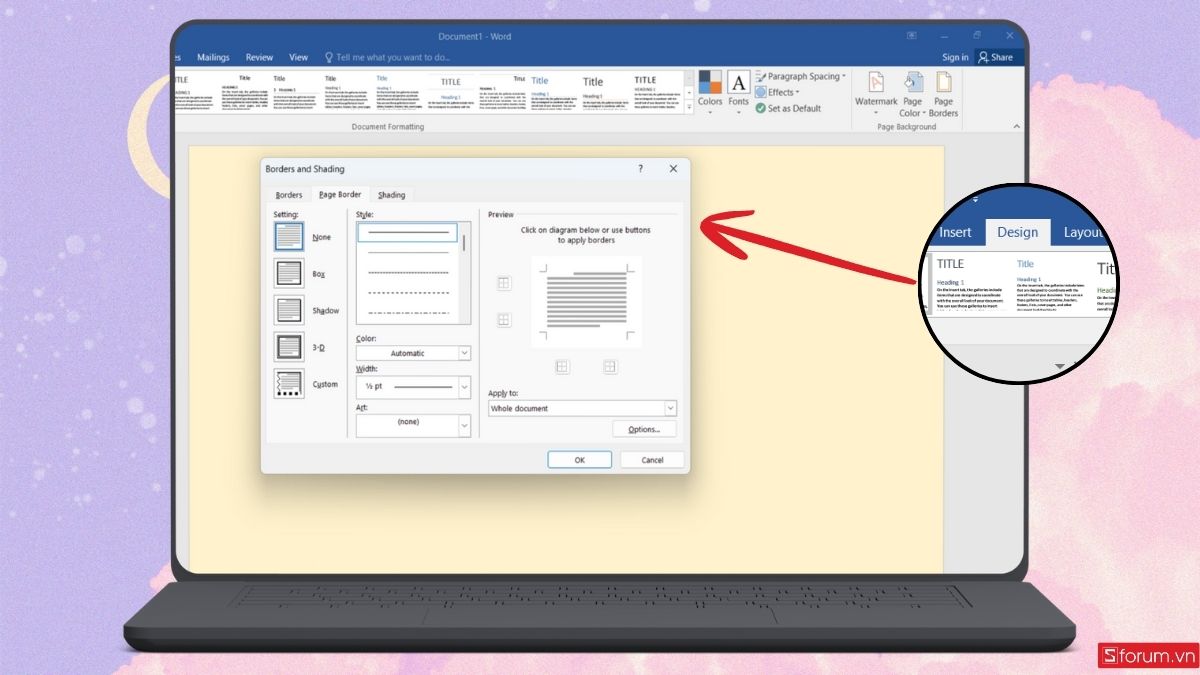Screen dimensions: 1200x675
Task: Click the Page Borders ribbon icon
Action: (943, 93)
